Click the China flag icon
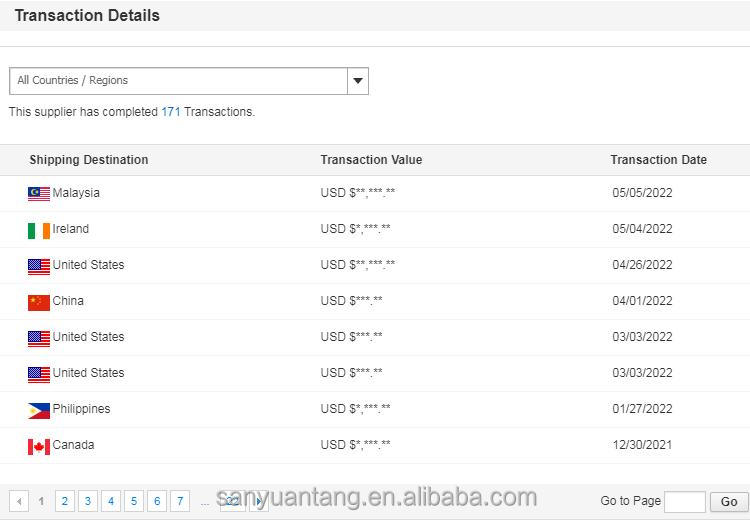The width and height of the screenshot is (750, 520). pos(39,302)
